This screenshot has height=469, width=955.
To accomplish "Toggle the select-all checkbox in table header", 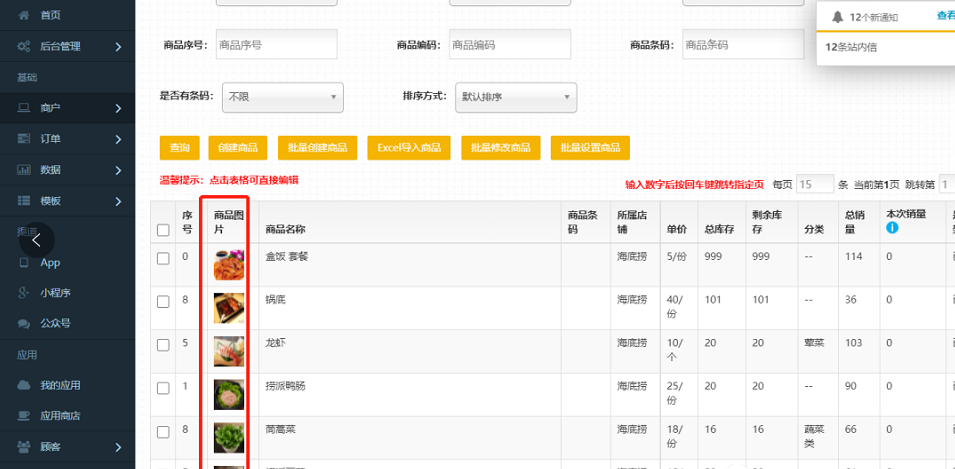I will [x=163, y=230].
